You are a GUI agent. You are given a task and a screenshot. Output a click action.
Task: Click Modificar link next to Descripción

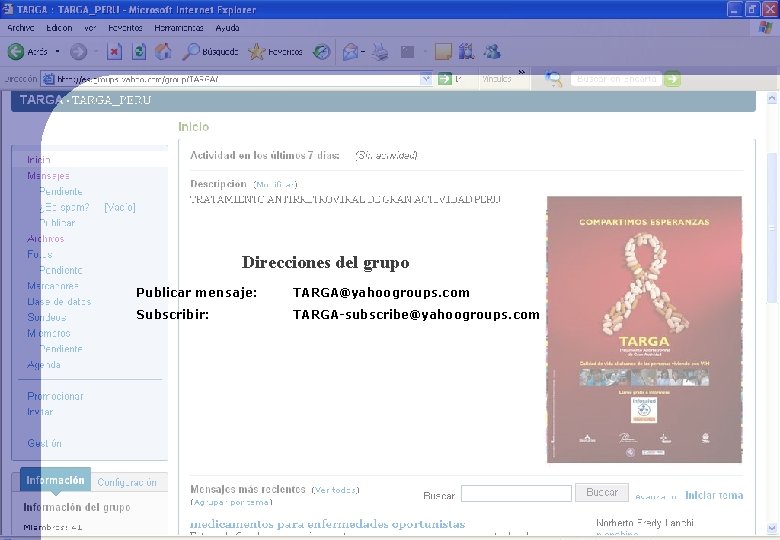point(275,185)
